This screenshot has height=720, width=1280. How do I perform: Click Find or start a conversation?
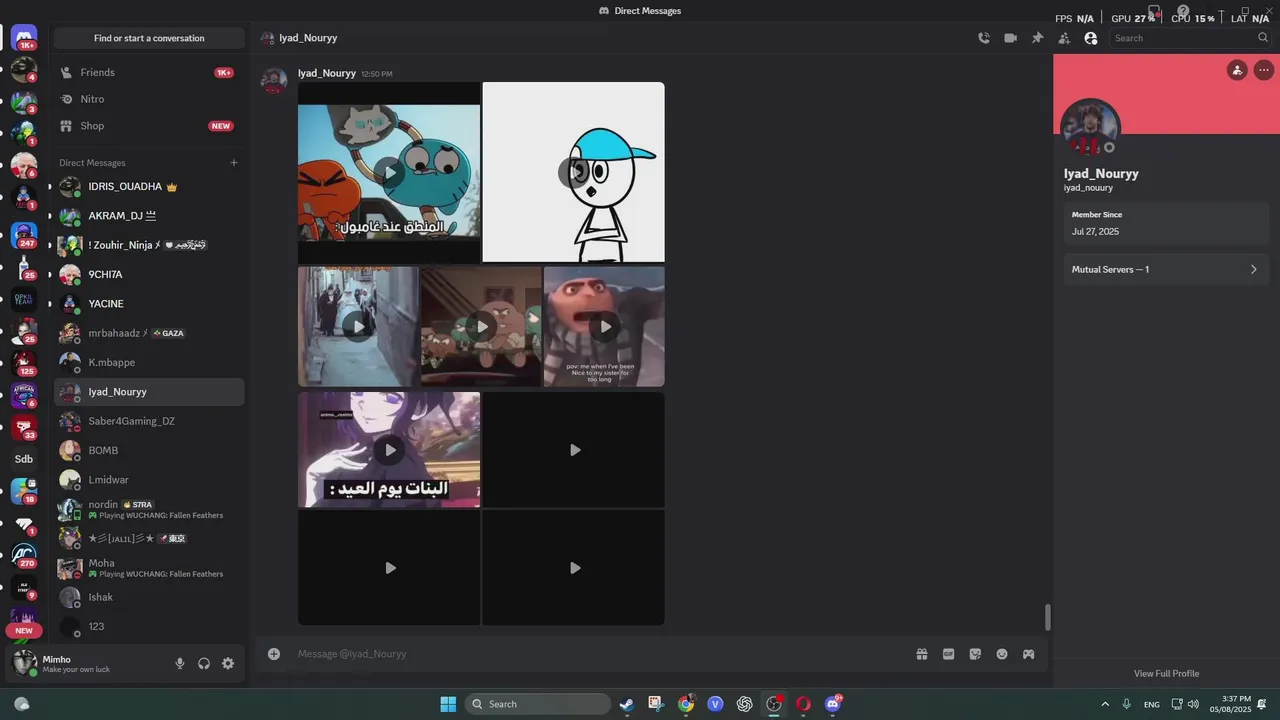coord(149,38)
